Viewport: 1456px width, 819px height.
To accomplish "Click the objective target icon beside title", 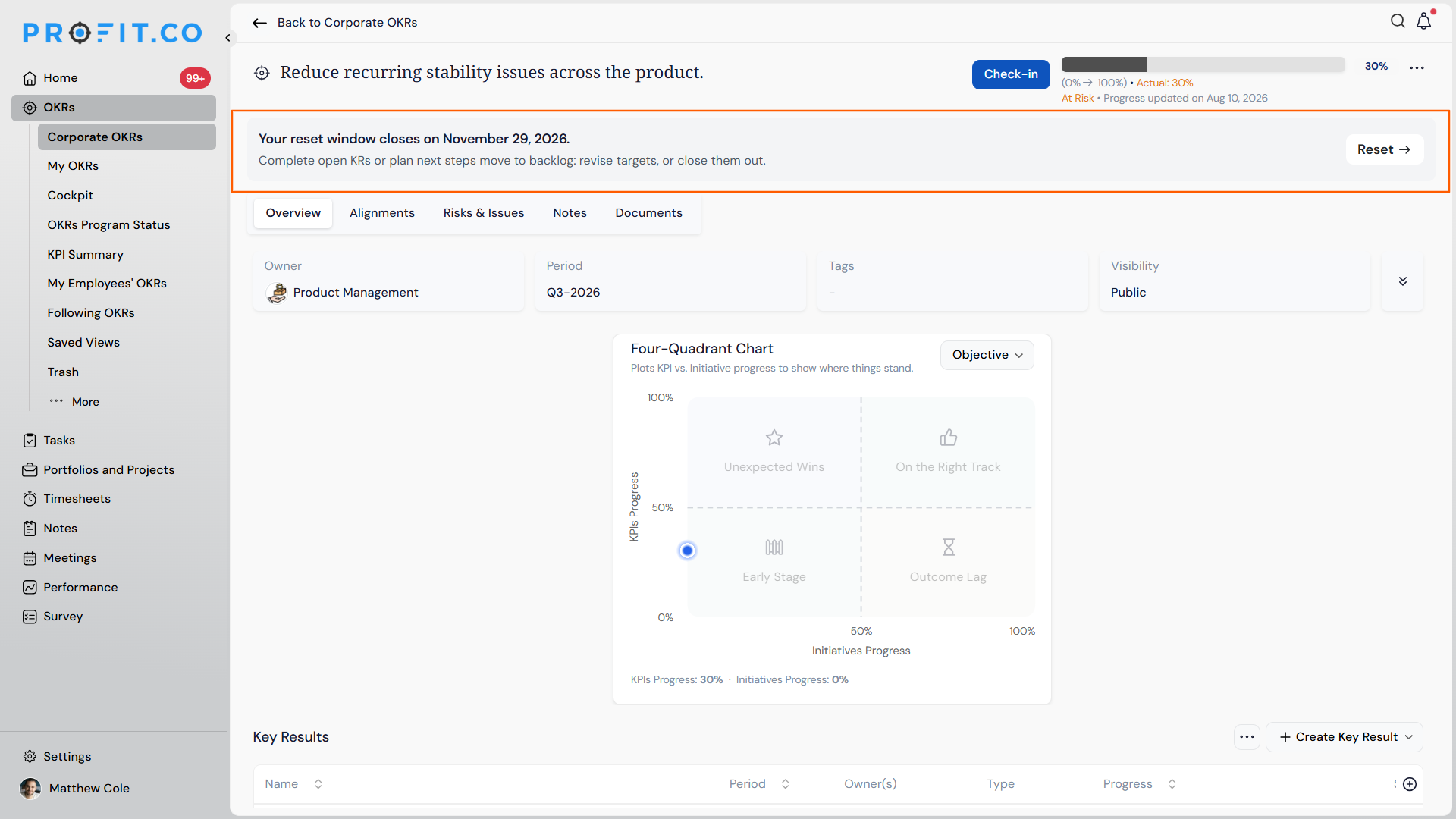I will pyautogui.click(x=262, y=73).
